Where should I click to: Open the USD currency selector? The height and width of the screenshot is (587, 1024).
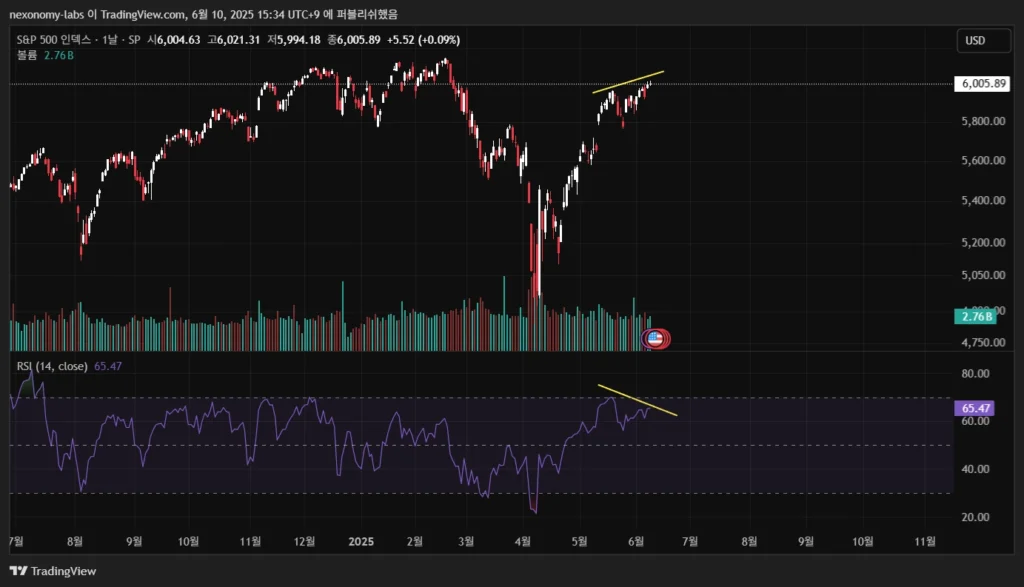pos(974,41)
